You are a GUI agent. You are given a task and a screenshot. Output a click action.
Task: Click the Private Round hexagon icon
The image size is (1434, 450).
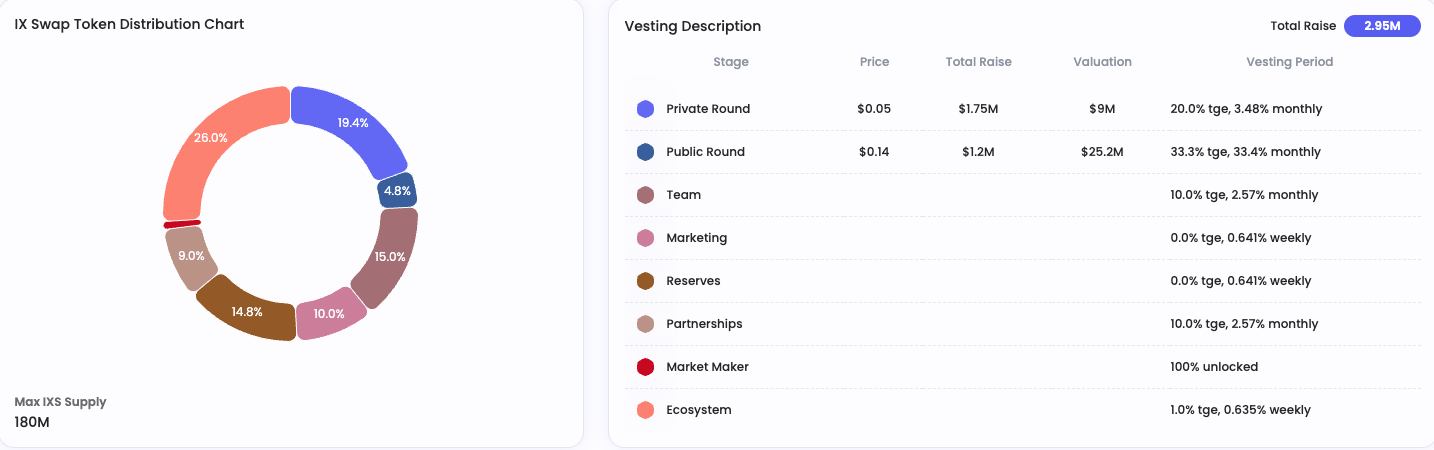645,109
